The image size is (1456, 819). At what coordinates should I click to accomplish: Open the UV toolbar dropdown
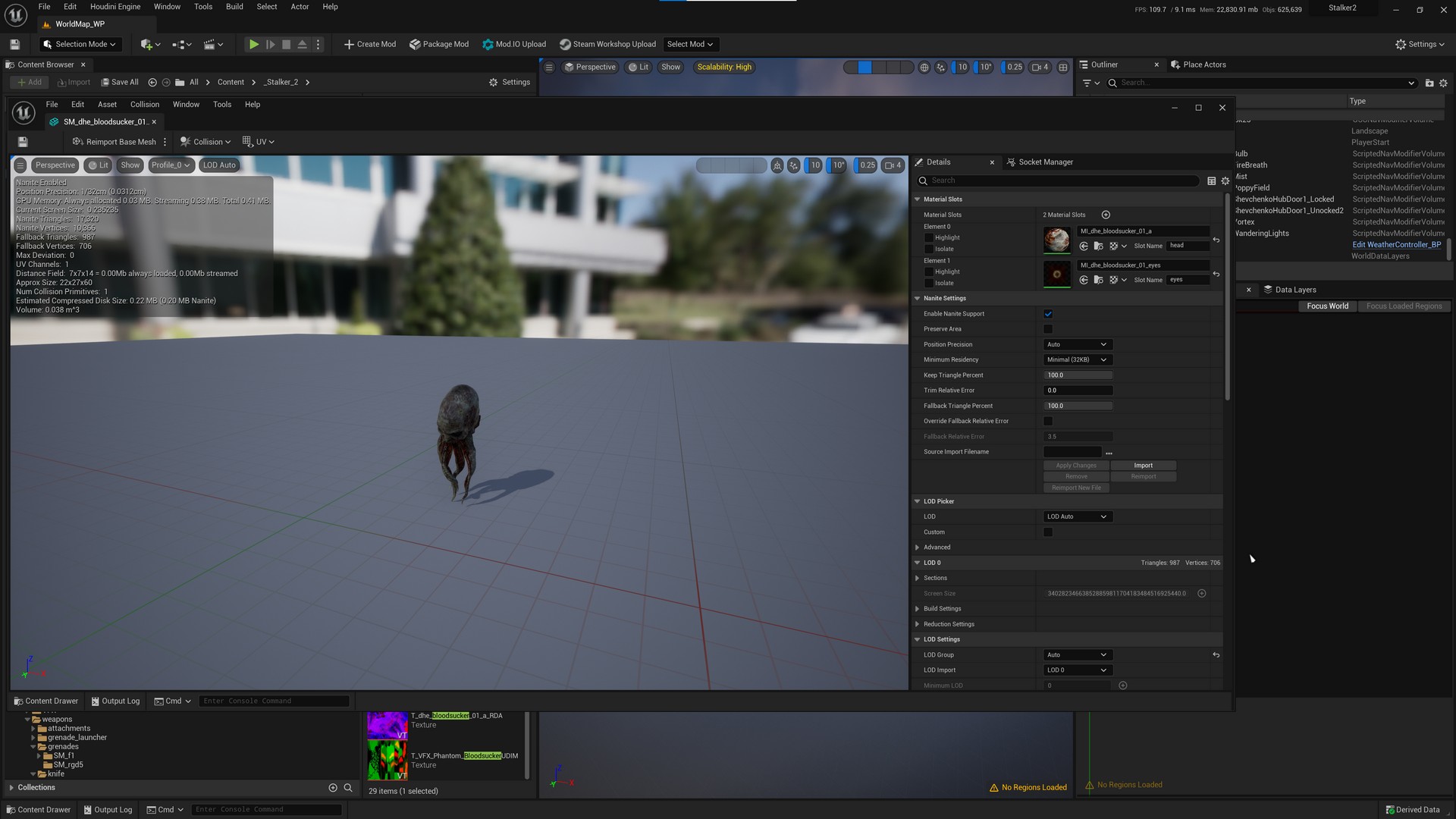(x=259, y=142)
